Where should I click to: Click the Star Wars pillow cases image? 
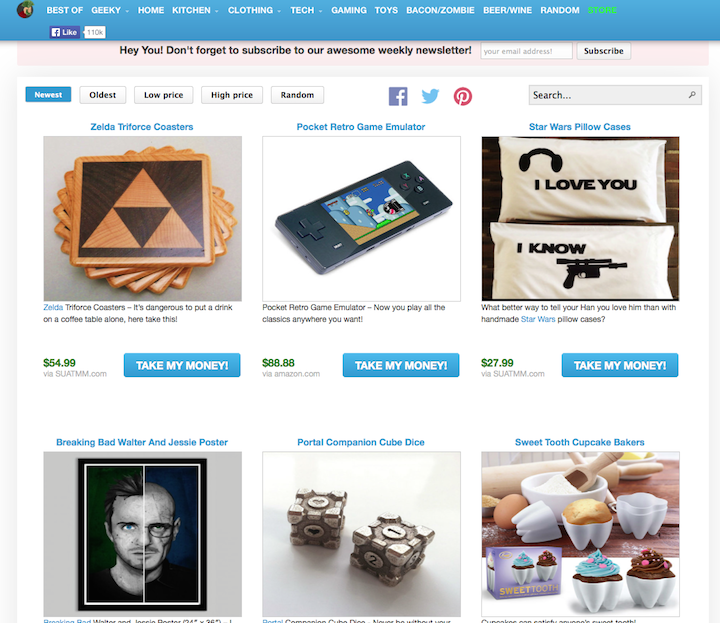(580, 219)
